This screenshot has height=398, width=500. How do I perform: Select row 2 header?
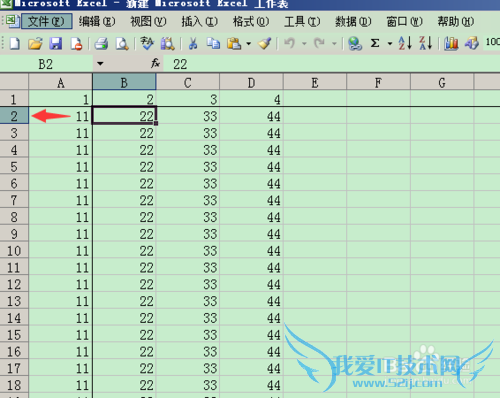(14, 116)
